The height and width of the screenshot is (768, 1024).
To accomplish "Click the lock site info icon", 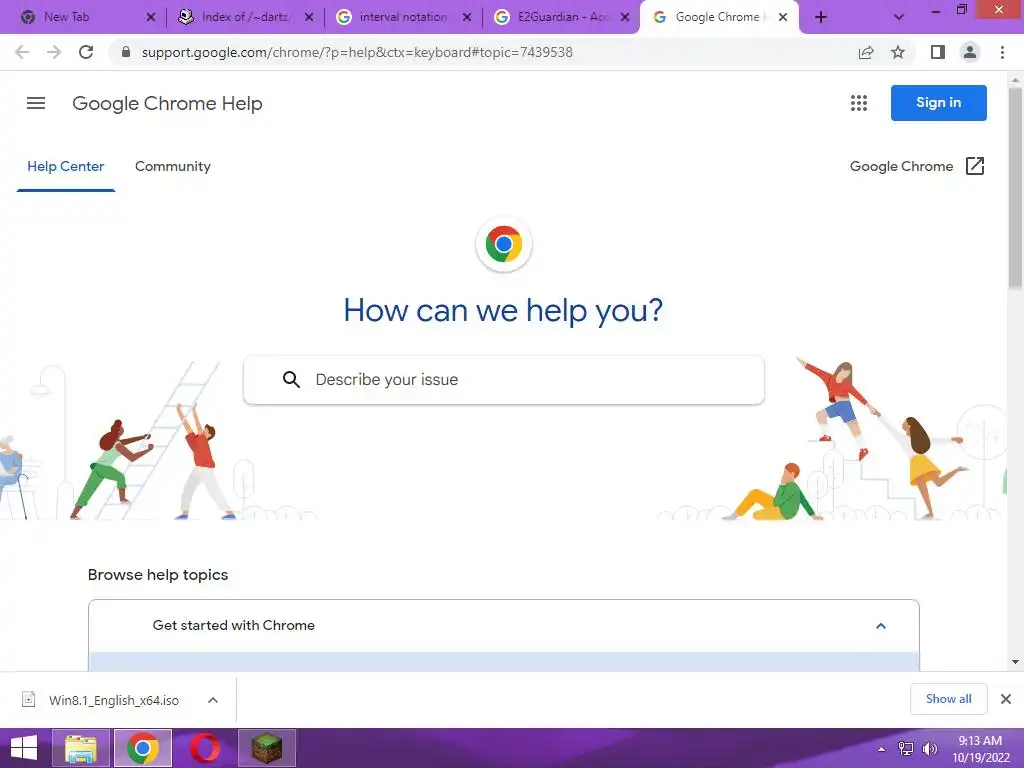I will [126, 52].
